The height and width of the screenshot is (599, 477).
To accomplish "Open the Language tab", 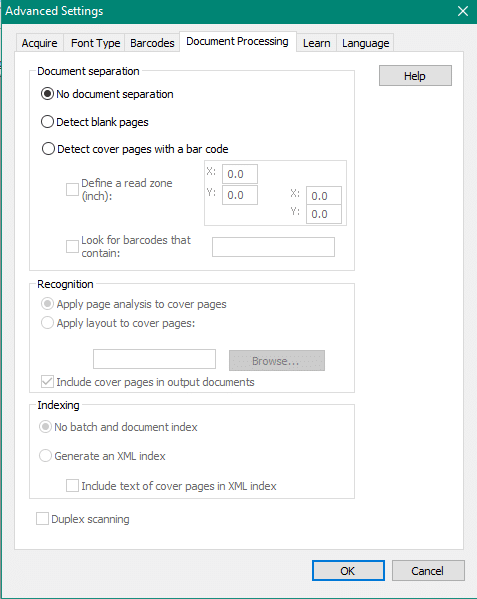I will [365, 43].
